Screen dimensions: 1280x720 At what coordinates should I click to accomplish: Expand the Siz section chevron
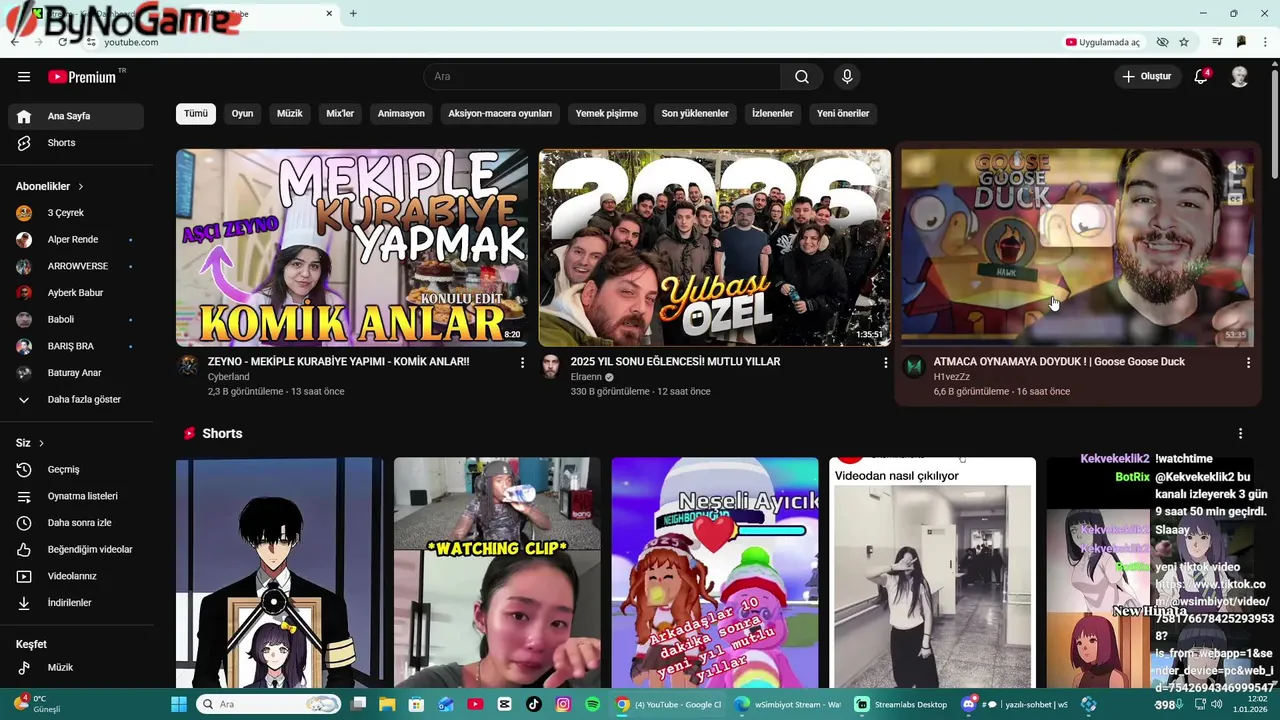coord(41,443)
